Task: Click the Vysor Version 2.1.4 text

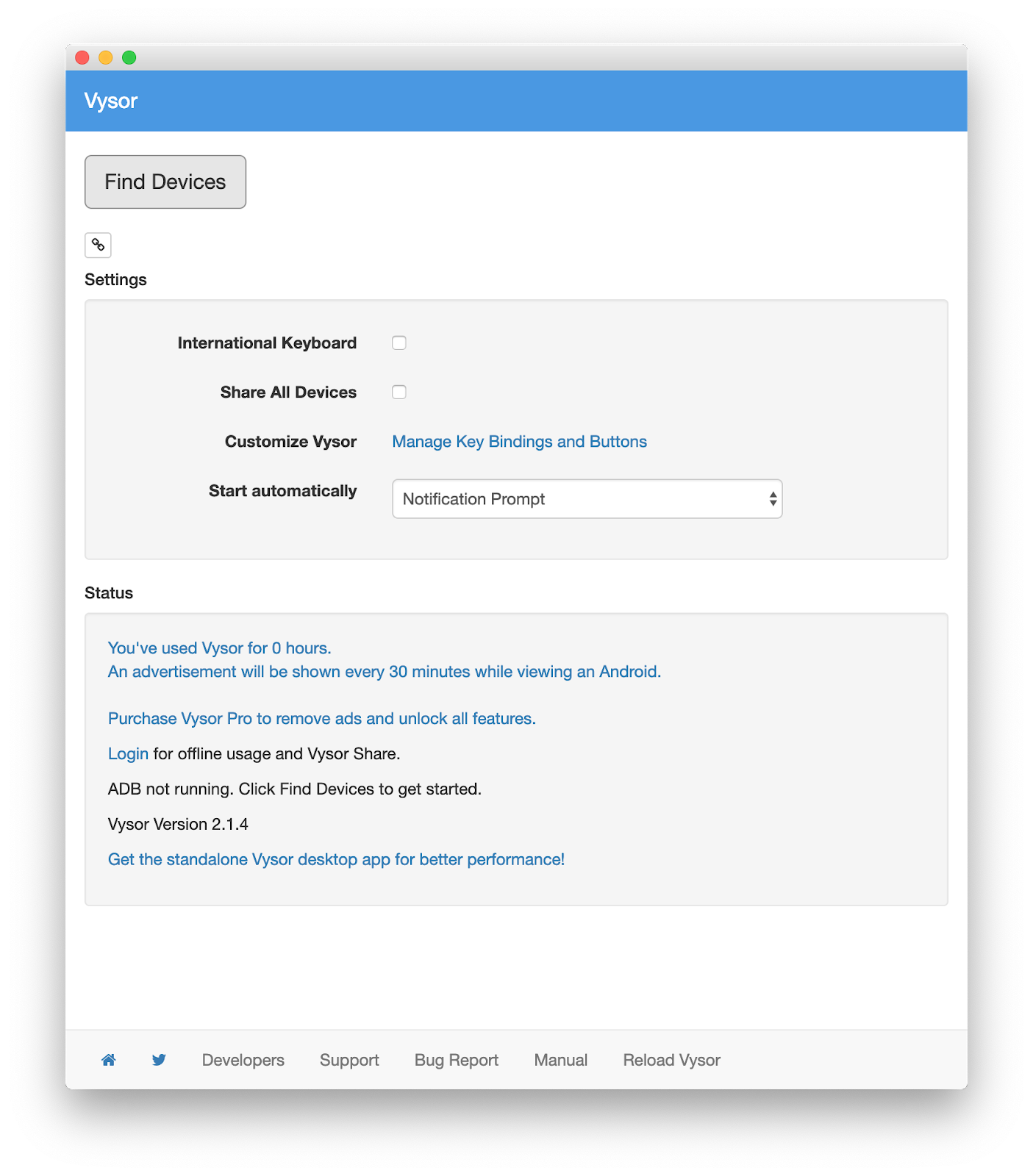Action: pyautogui.click(x=178, y=825)
